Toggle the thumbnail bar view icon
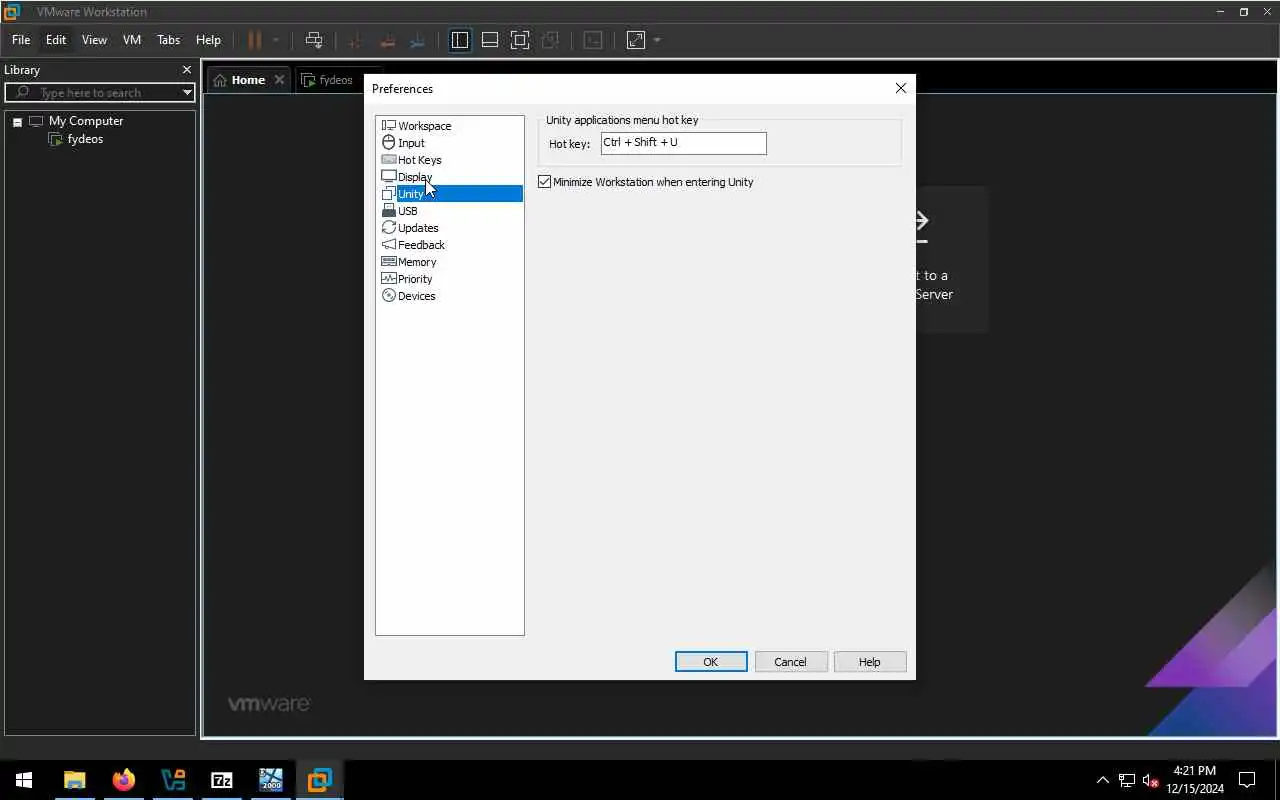The image size is (1280, 800). 490,40
